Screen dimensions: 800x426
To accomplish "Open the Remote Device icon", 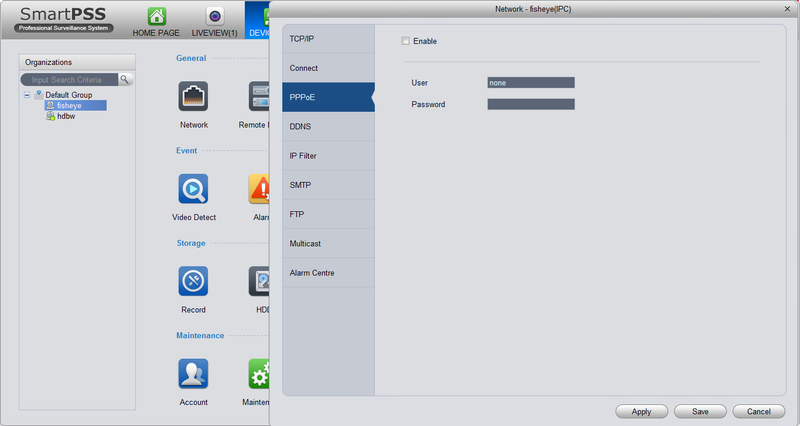I will pyautogui.click(x=259, y=96).
